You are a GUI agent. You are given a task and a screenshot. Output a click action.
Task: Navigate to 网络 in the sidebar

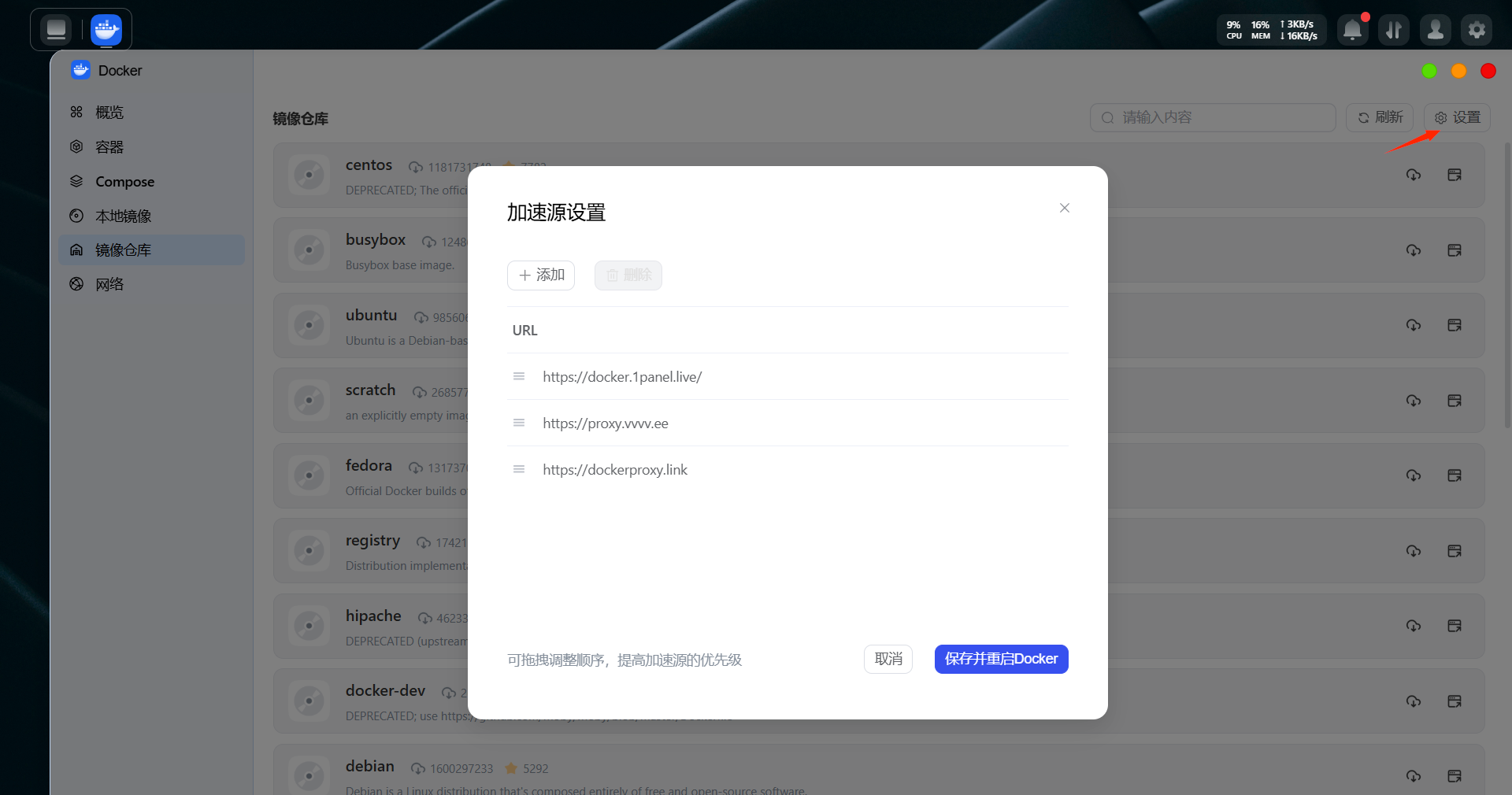(151, 284)
